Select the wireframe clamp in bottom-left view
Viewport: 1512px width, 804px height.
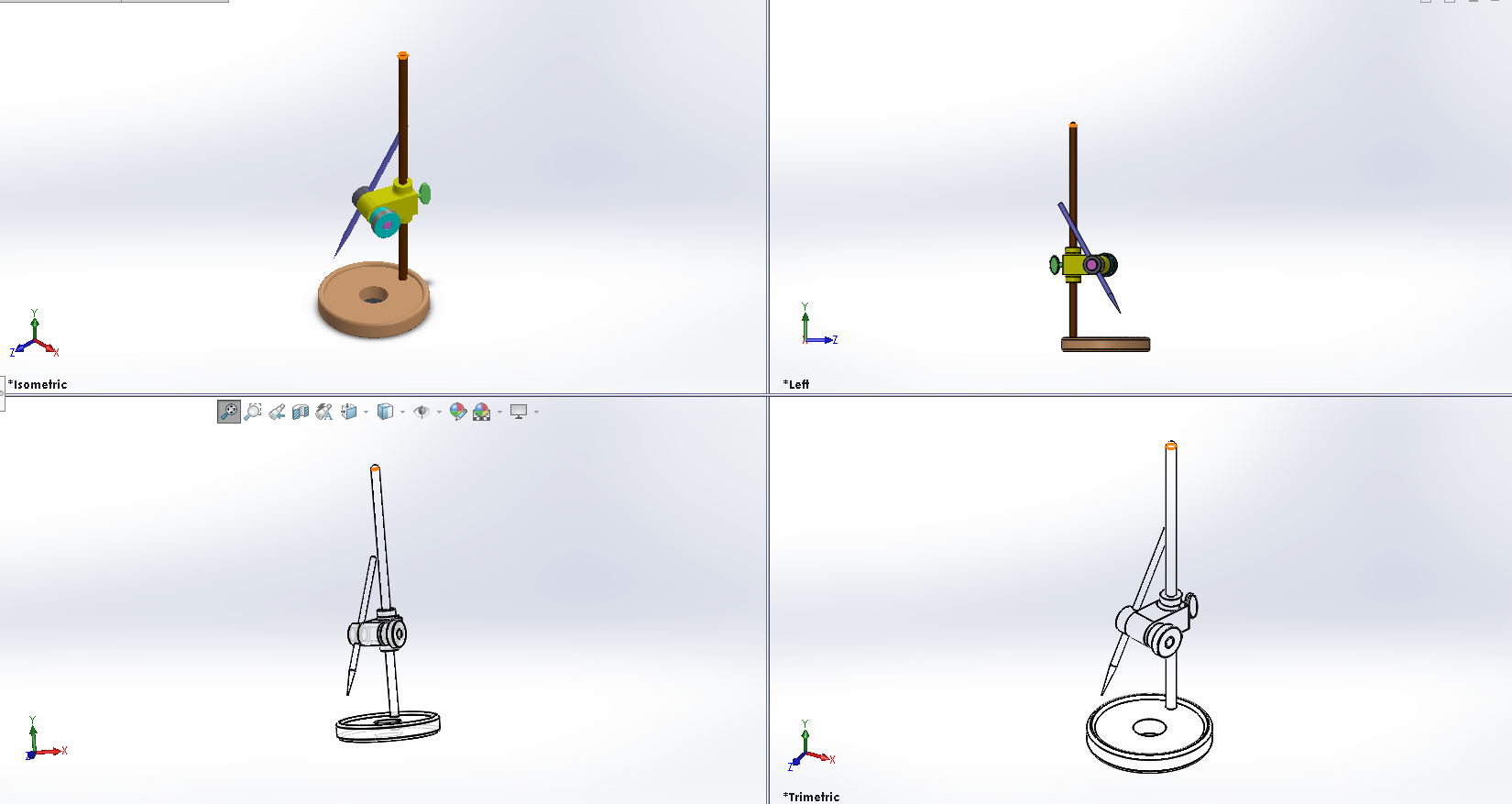coord(378,631)
